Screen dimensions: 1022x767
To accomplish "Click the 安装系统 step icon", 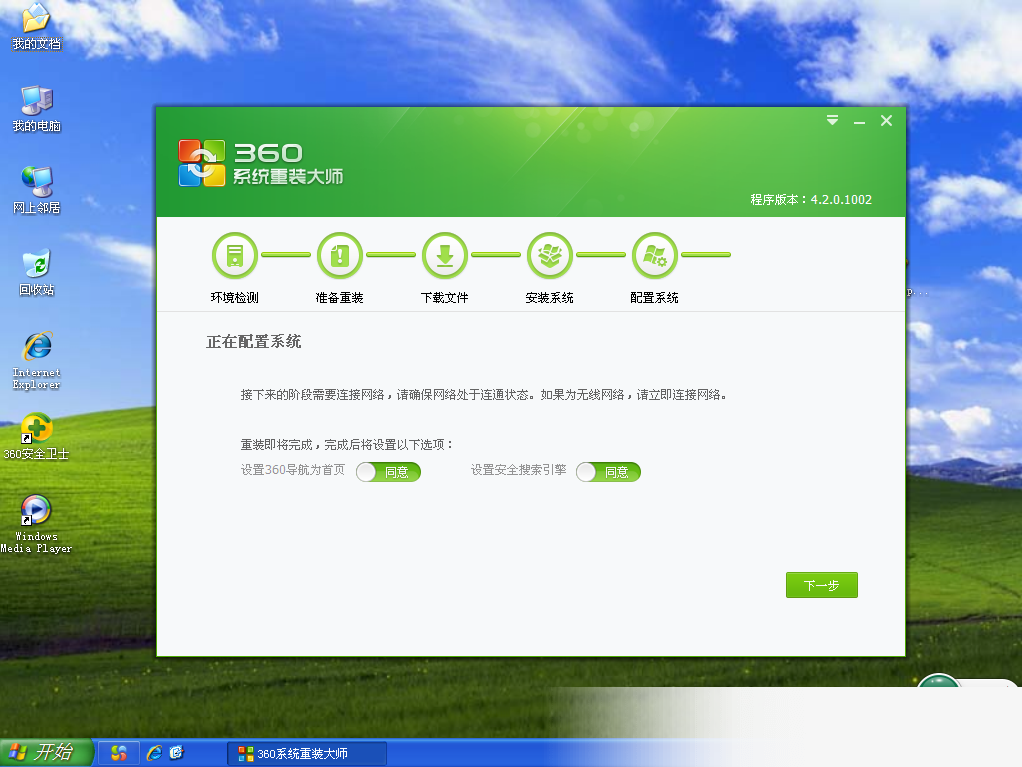I will coord(549,255).
